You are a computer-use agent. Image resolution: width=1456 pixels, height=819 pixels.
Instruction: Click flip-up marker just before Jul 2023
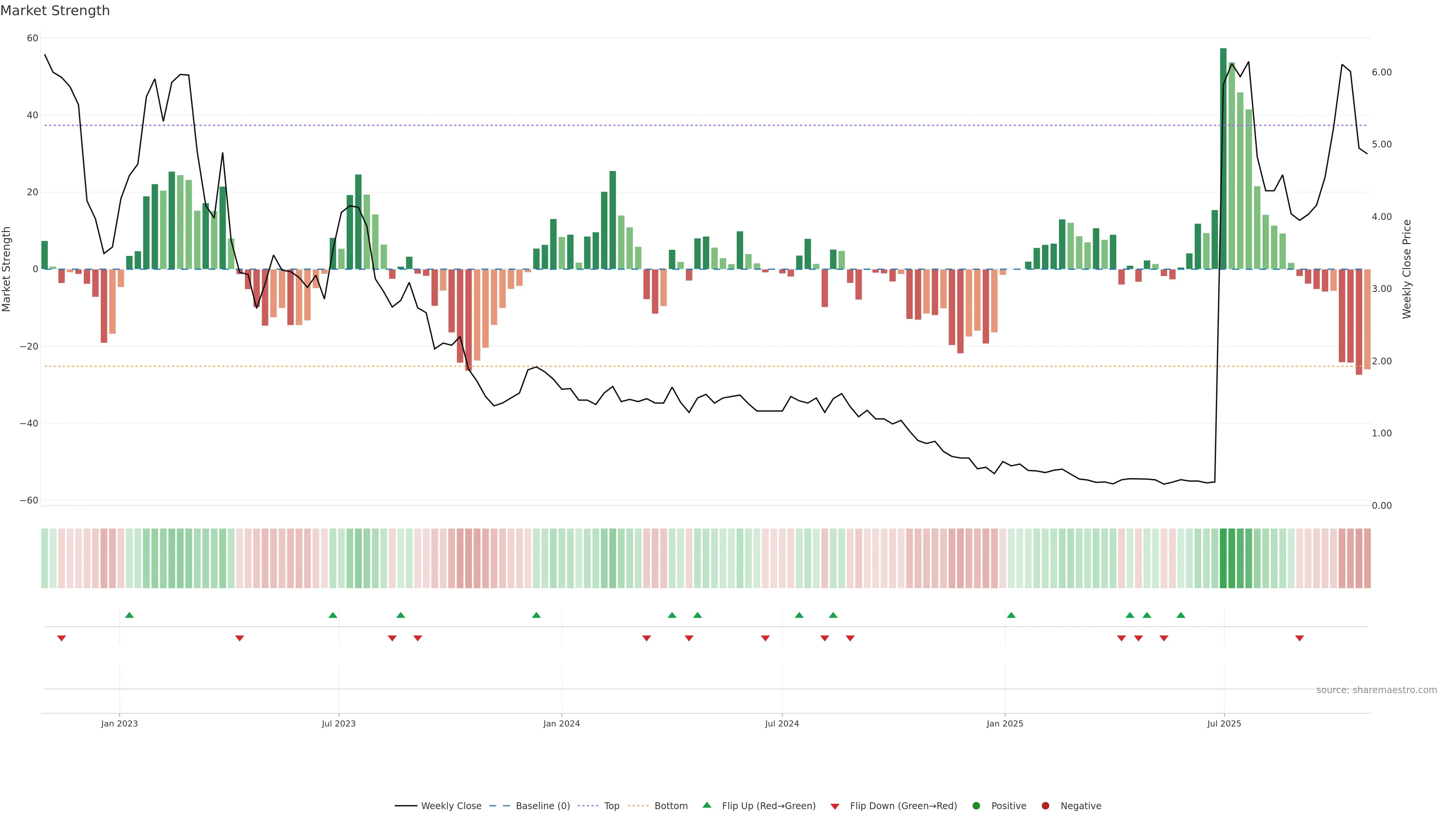tap(333, 615)
